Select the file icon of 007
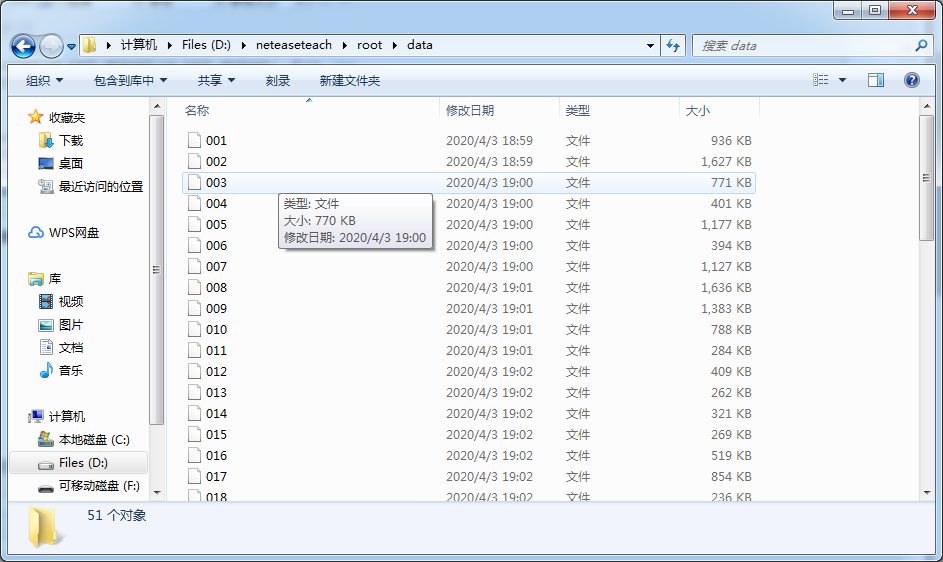 point(194,267)
